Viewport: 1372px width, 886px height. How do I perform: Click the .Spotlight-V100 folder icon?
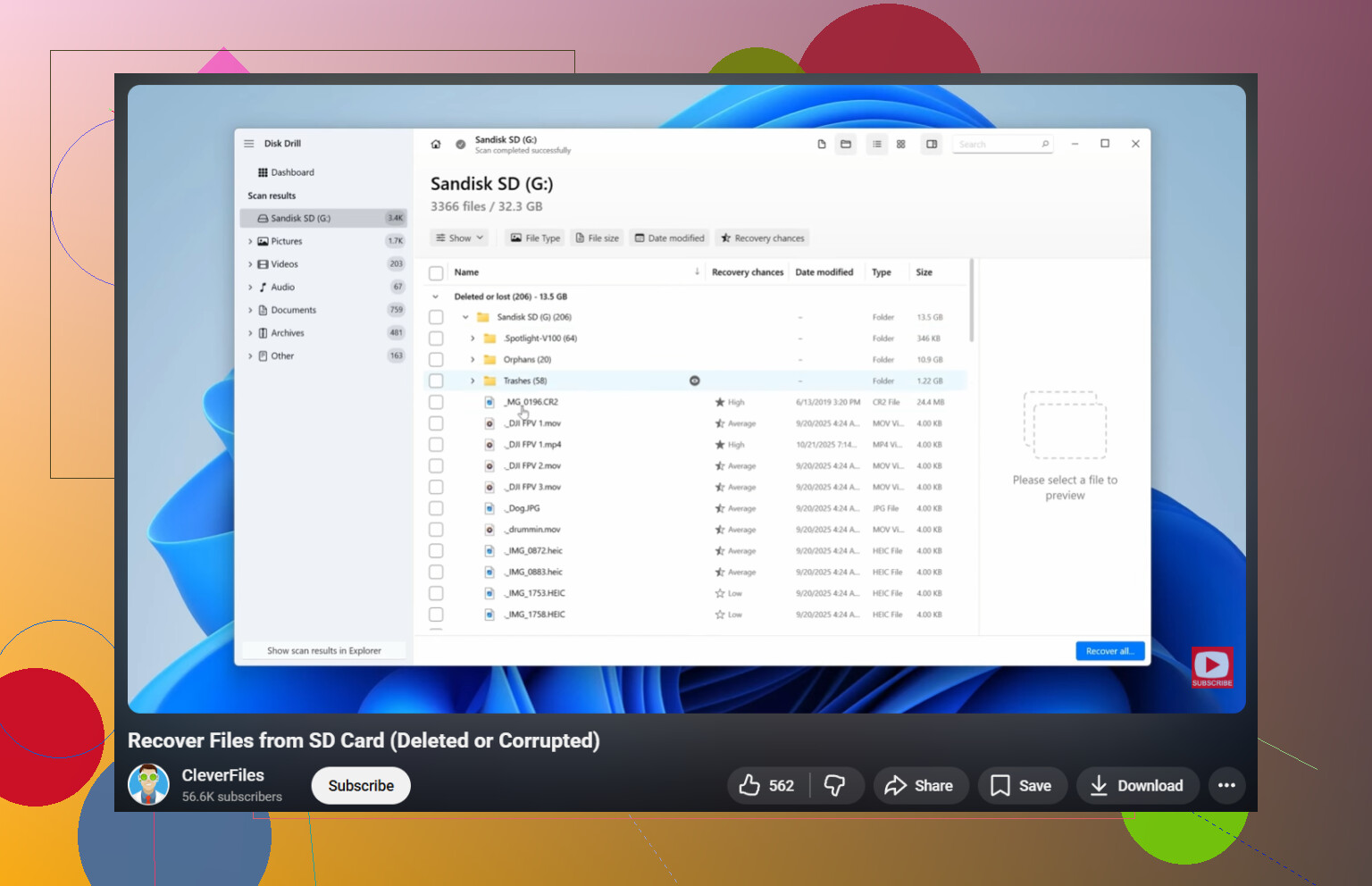(x=489, y=339)
